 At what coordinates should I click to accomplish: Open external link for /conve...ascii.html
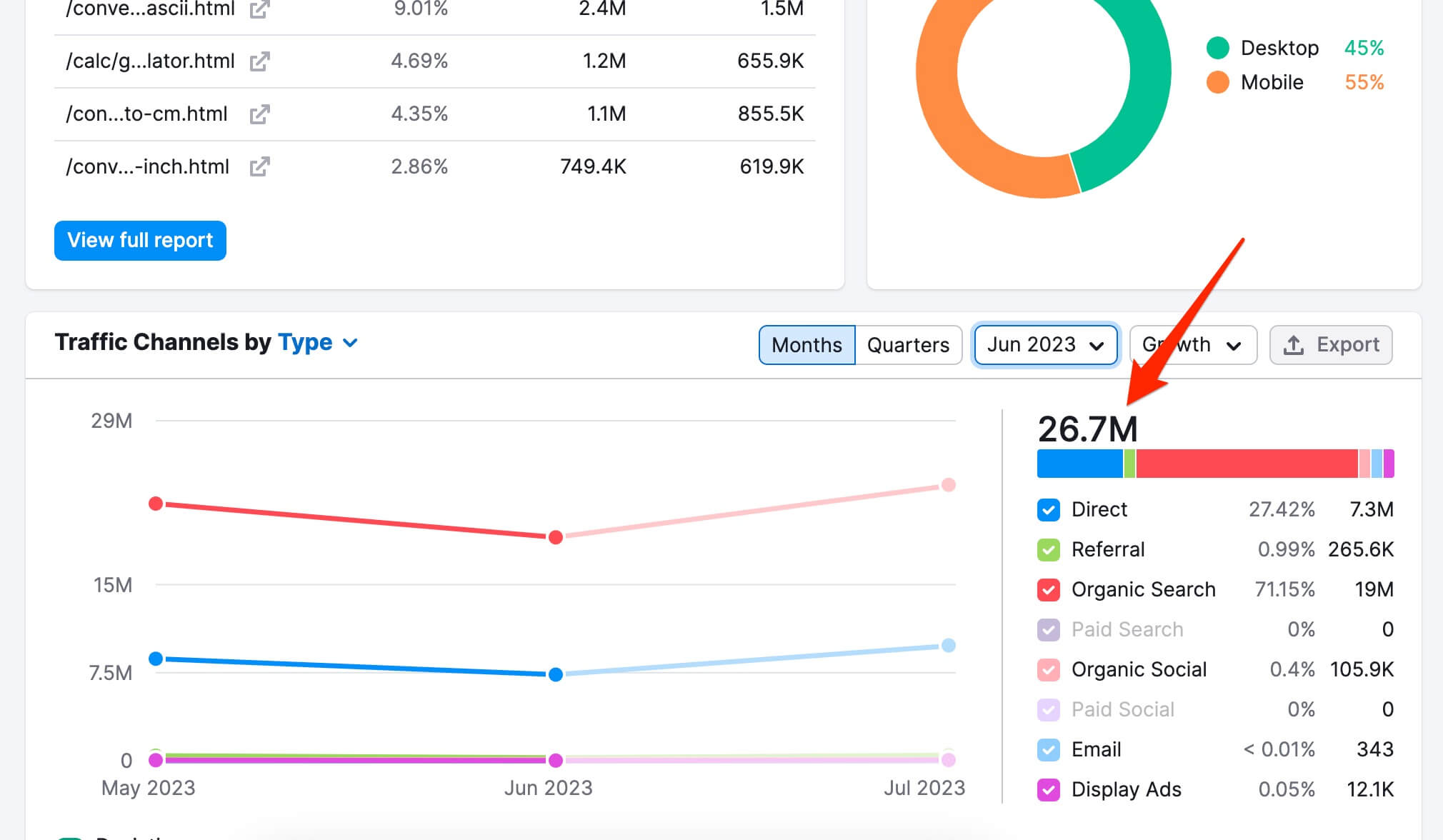coord(259,9)
